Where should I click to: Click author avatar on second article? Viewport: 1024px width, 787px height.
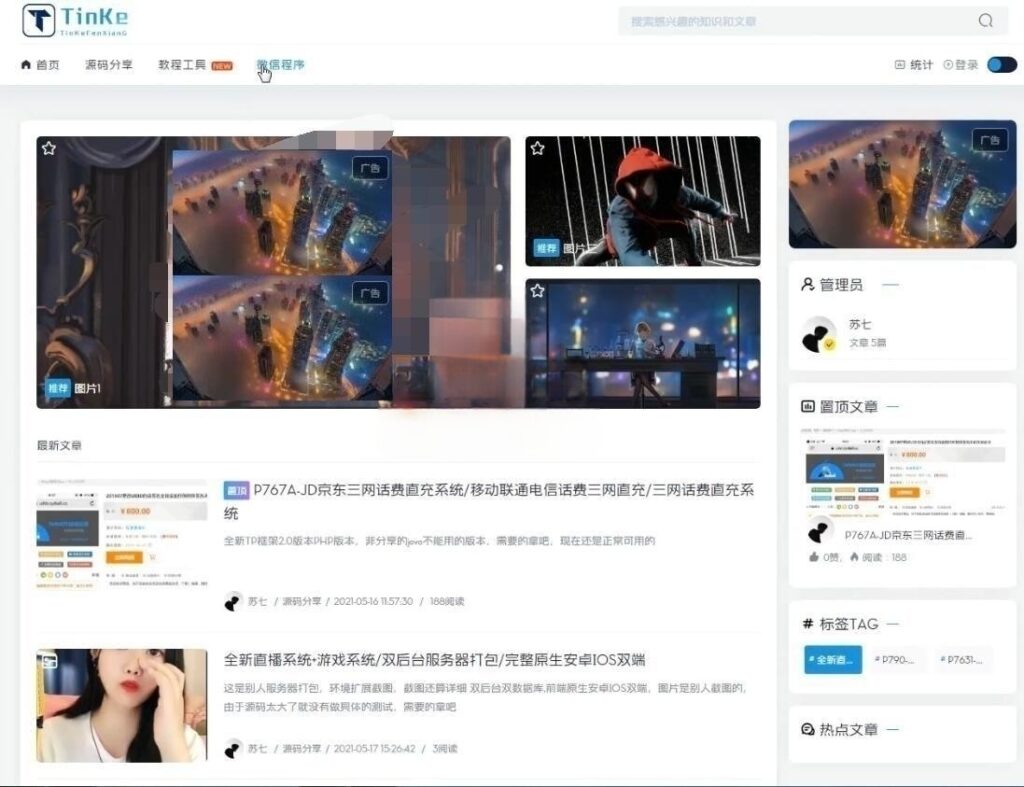pyautogui.click(x=233, y=748)
